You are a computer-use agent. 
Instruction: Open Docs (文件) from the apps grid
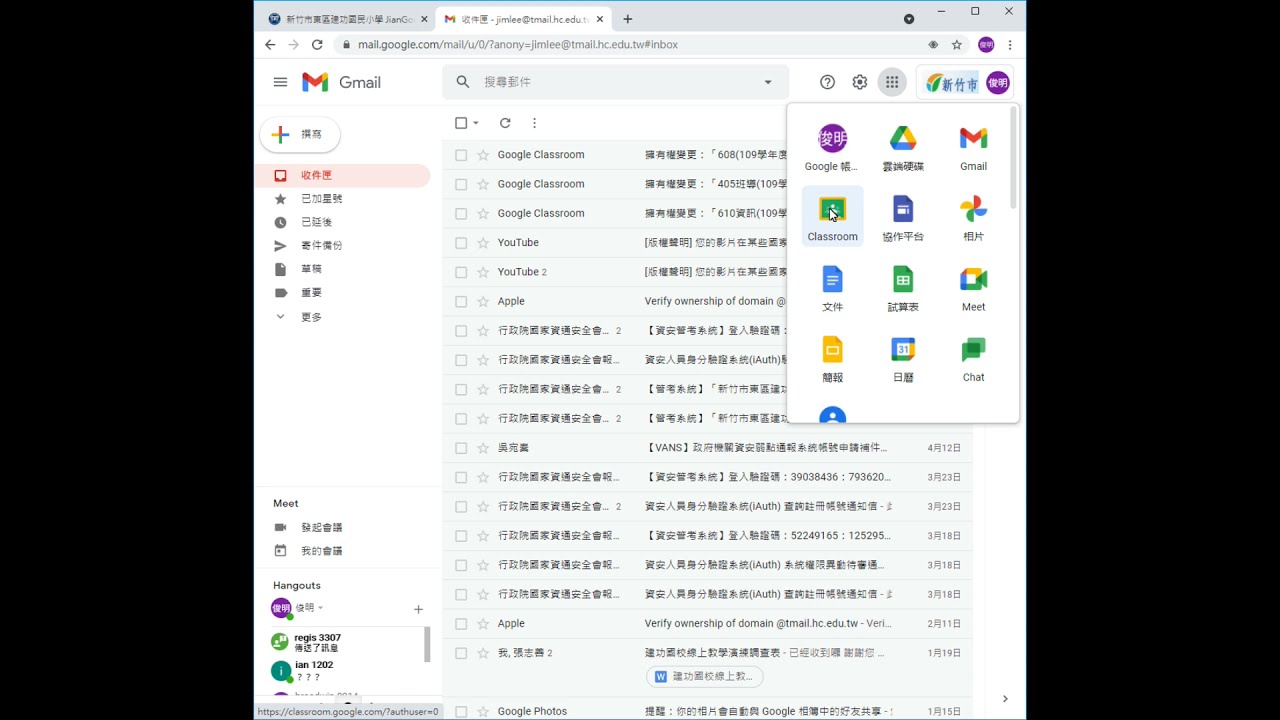tap(832, 289)
